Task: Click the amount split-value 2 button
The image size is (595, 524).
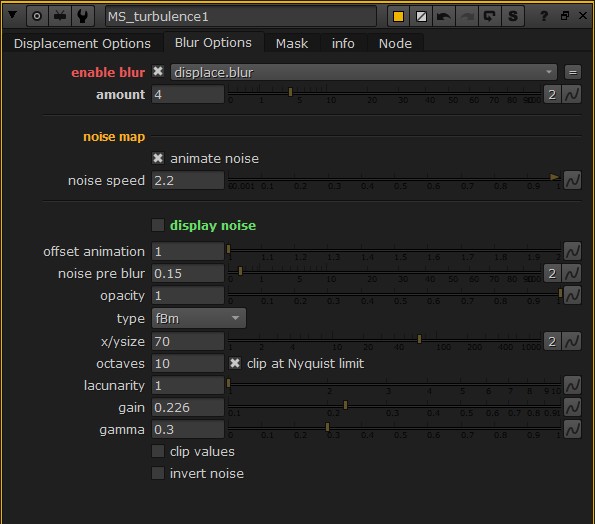Action: point(552,94)
